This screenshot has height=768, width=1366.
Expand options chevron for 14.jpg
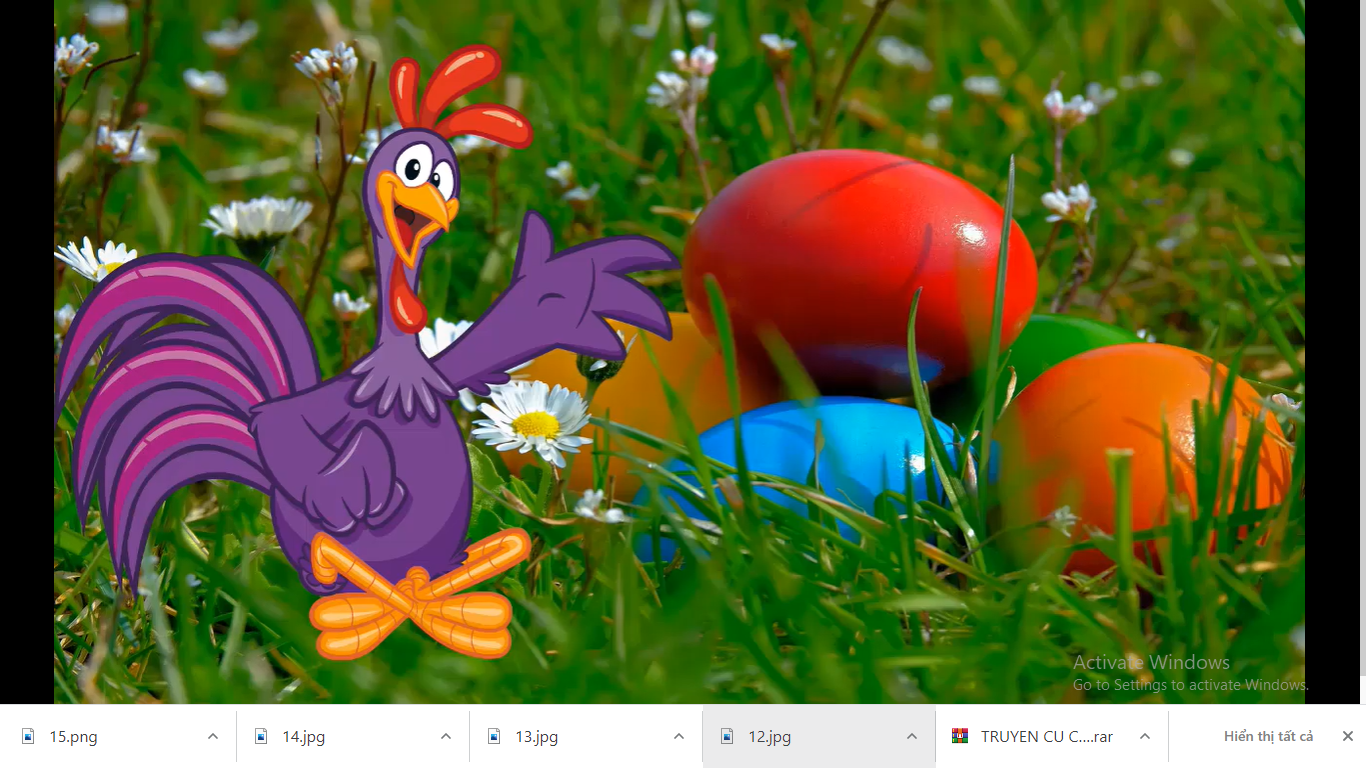click(446, 736)
